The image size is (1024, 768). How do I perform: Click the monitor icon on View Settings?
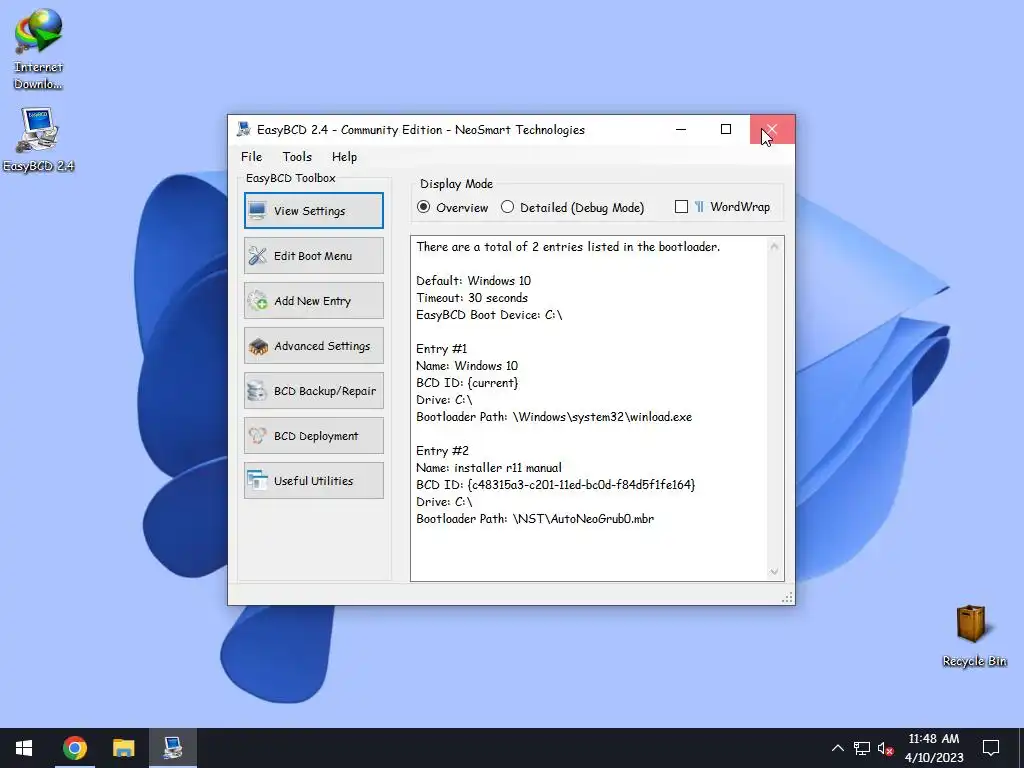click(x=257, y=210)
